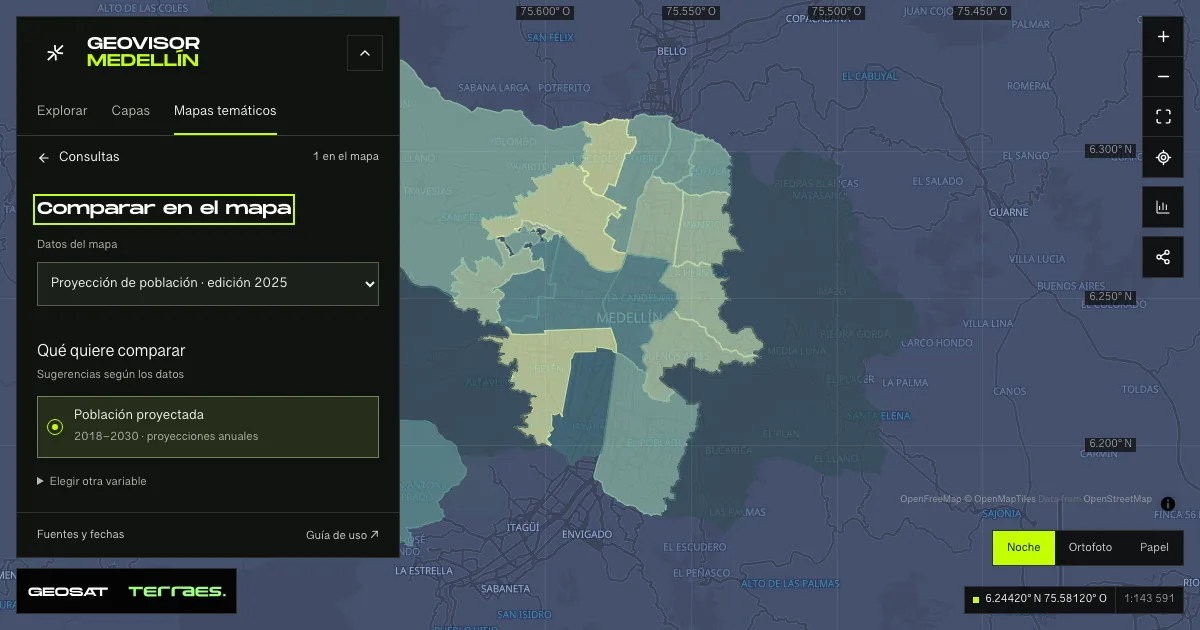The width and height of the screenshot is (1200, 630).
Task: Click the BELLO map label
Action: click(x=672, y=50)
